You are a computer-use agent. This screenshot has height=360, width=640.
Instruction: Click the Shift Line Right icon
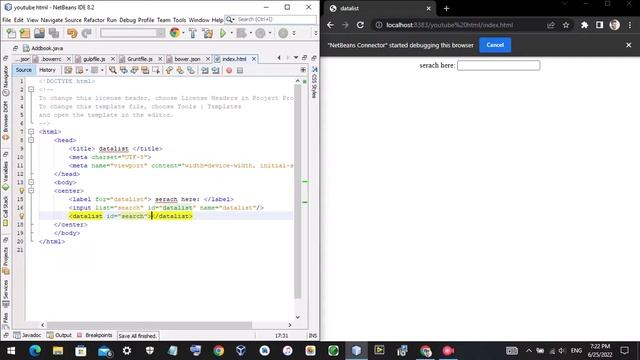(216, 70)
